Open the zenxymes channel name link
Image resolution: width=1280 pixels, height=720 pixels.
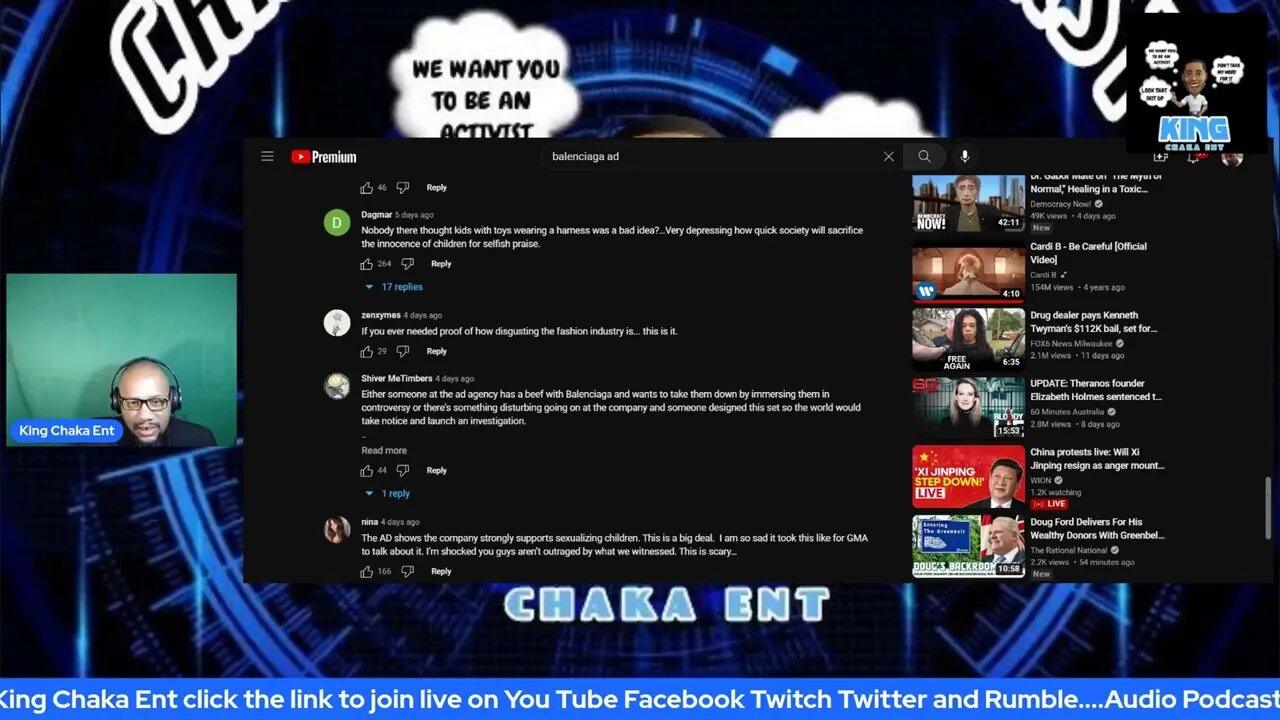click(x=381, y=315)
